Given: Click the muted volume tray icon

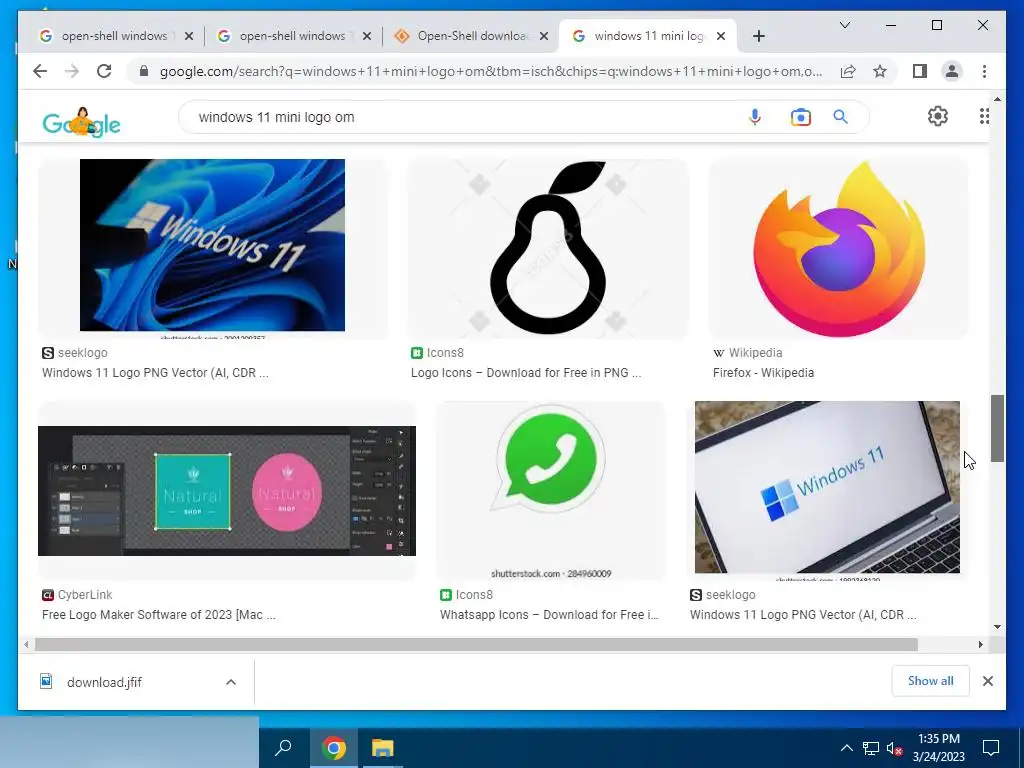Looking at the screenshot, I should pyautogui.click(x=894, y=748).
